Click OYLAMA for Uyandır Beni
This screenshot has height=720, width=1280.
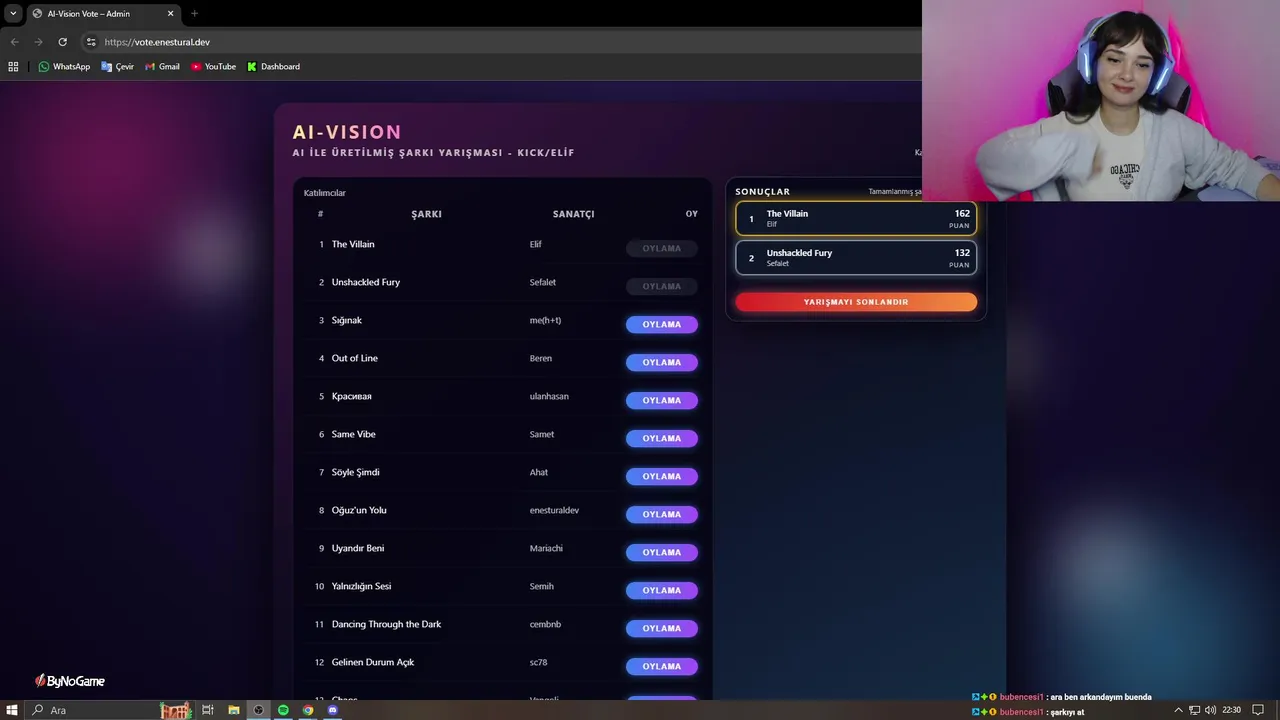coord(661,552)
